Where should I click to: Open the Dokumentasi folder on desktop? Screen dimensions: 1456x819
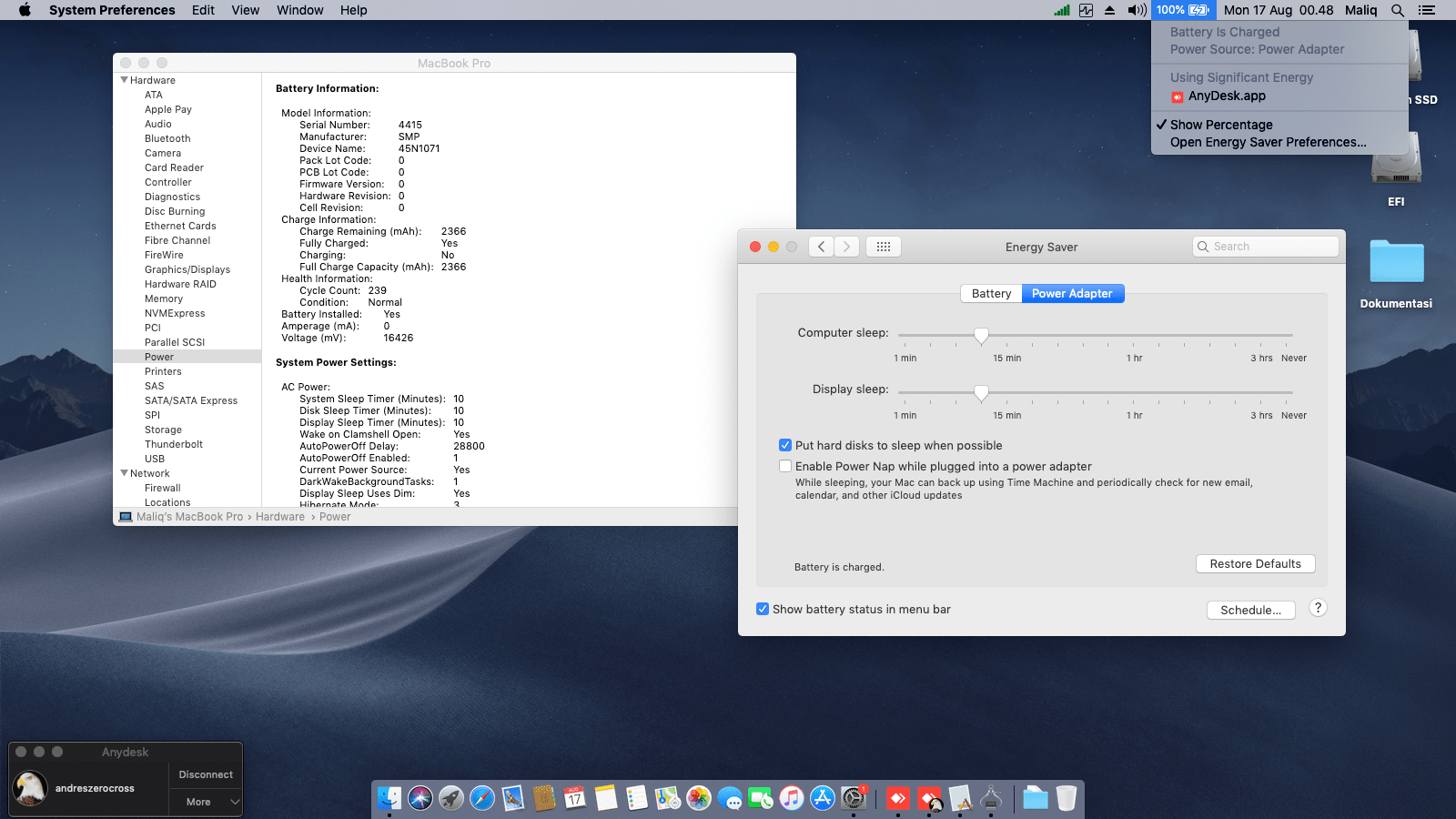click(1396, 264)
